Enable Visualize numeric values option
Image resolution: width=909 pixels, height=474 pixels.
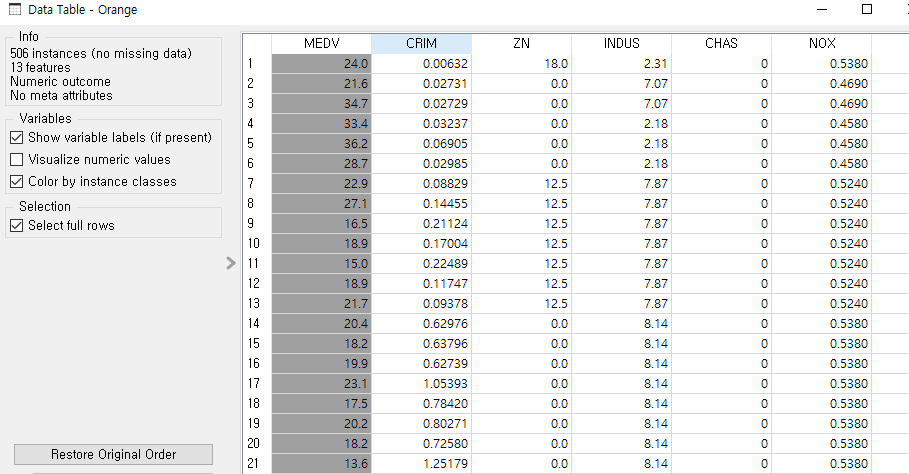click(x=16, y=159)
